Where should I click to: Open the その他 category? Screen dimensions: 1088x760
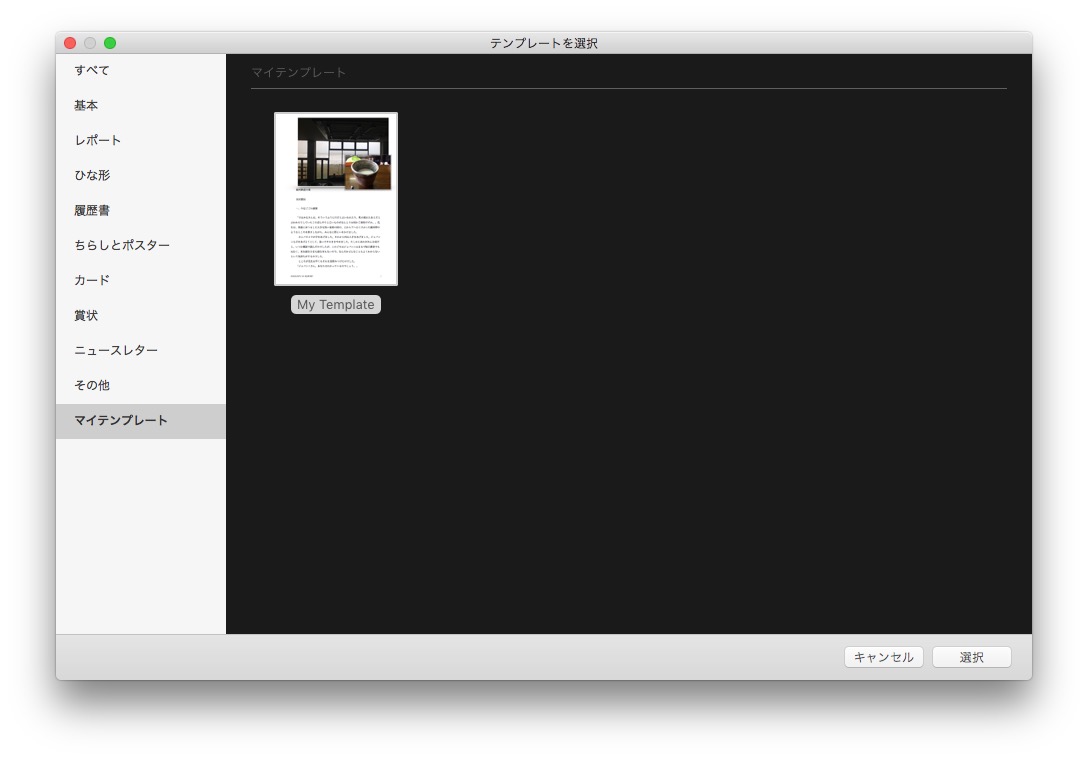(93, 384)
